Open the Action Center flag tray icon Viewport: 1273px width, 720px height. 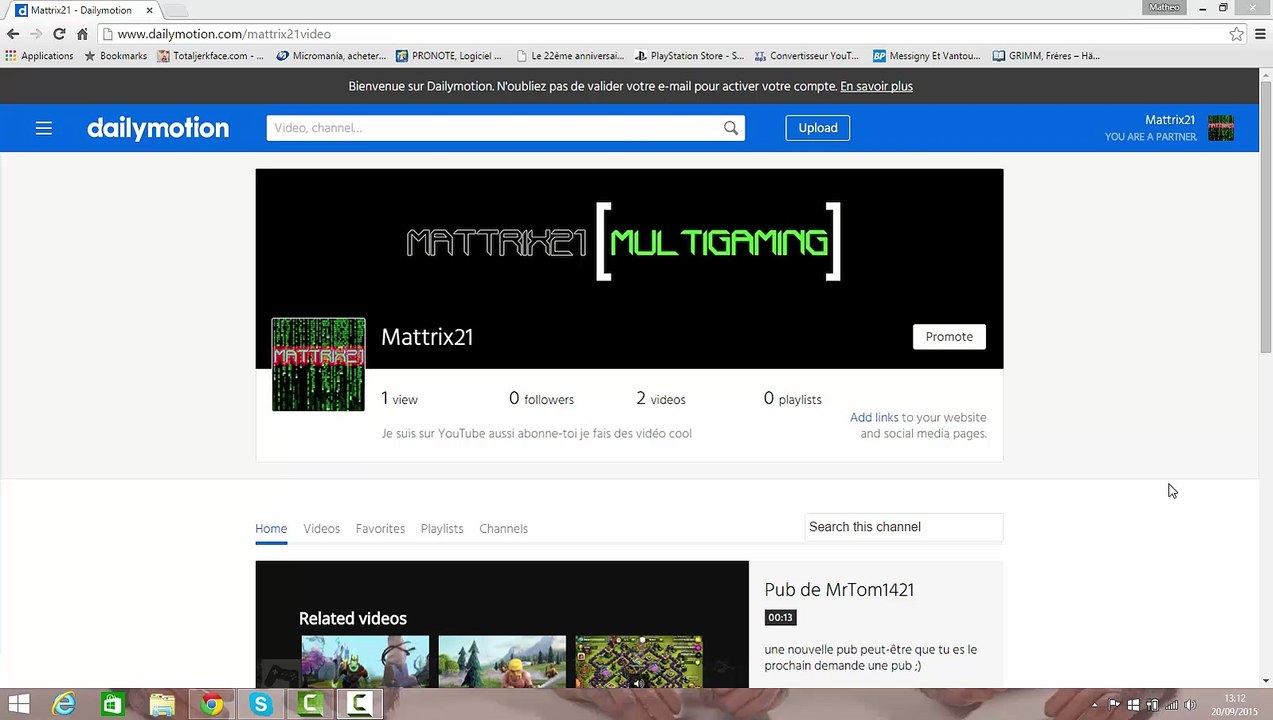pos(1114,705)
